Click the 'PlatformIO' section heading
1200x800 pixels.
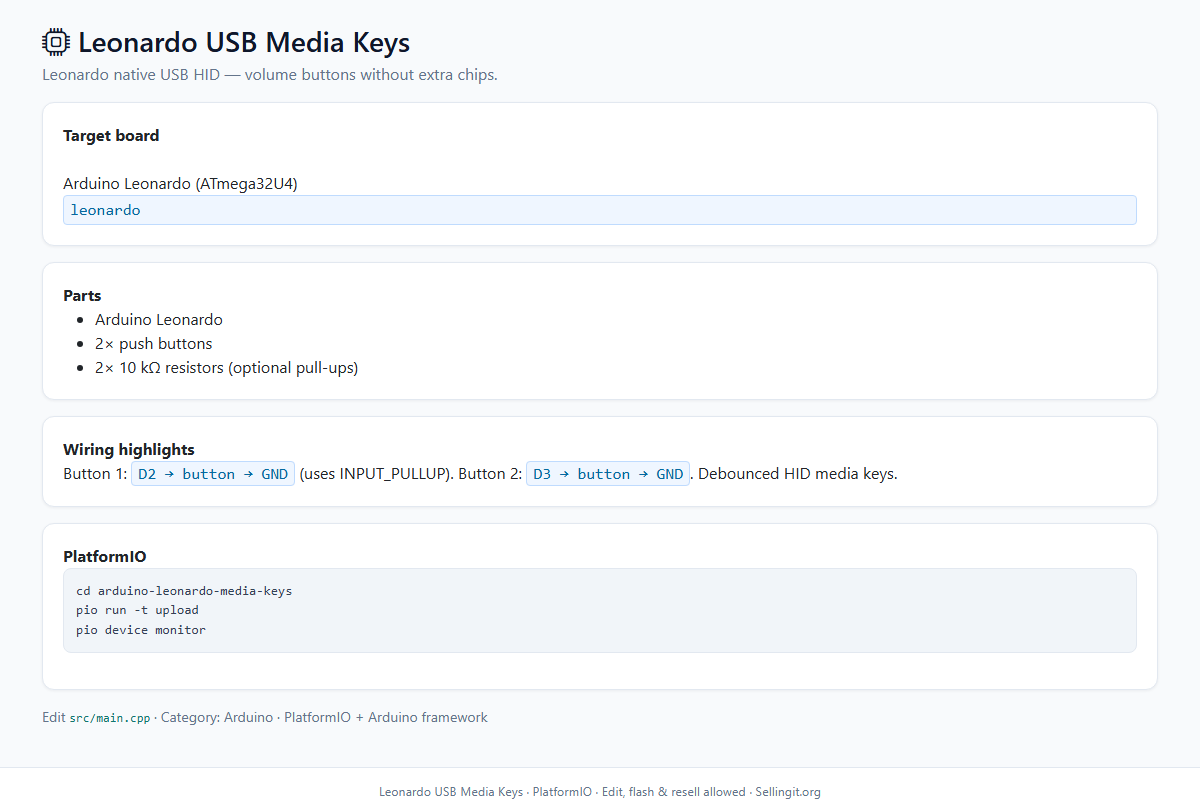(105, 556)
